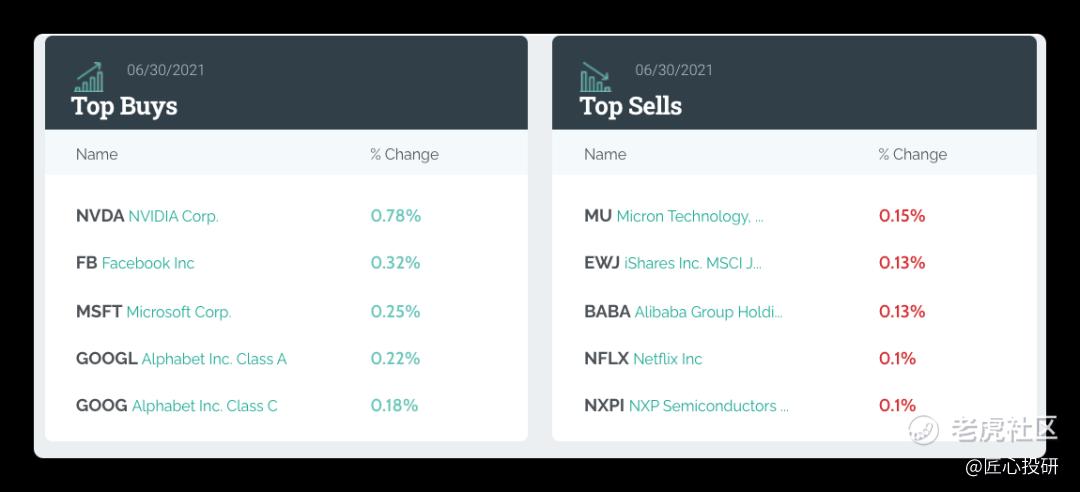This screenshot has height=492, width=1080.
Task: Open the NFLX Netflix Inc link
Action: 643,359
